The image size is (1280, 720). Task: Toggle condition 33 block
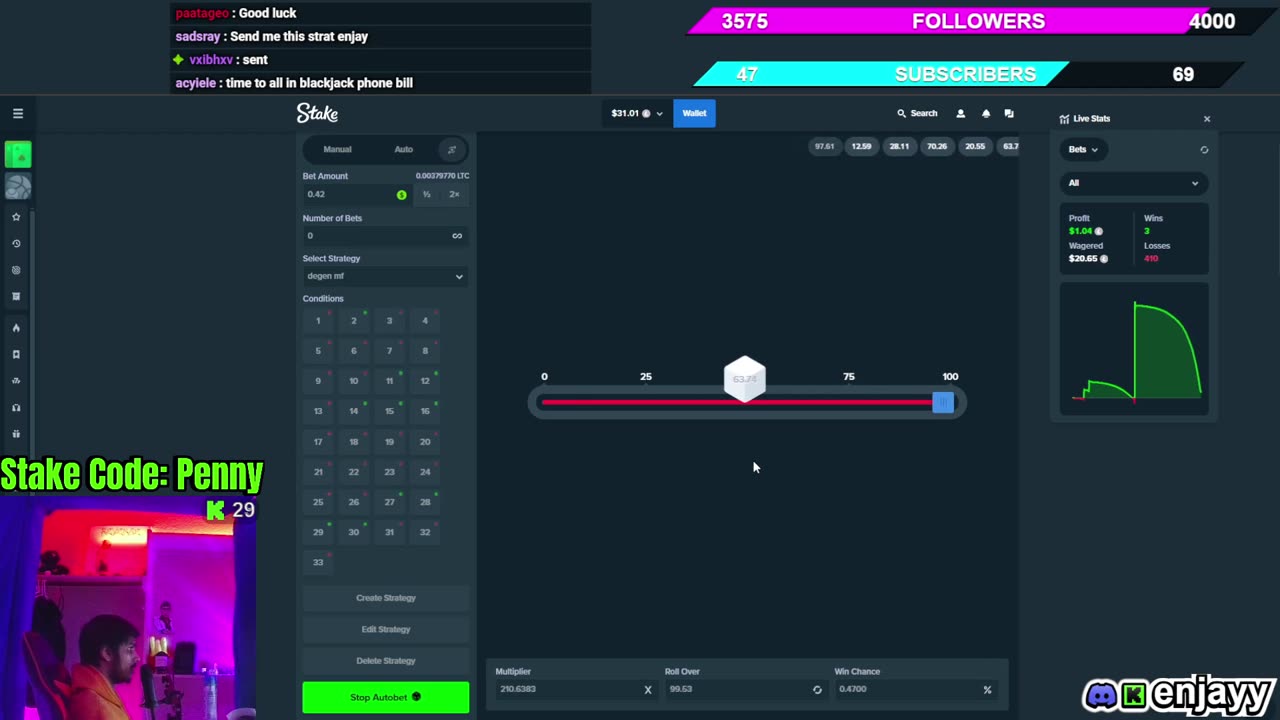coord(318,562)
